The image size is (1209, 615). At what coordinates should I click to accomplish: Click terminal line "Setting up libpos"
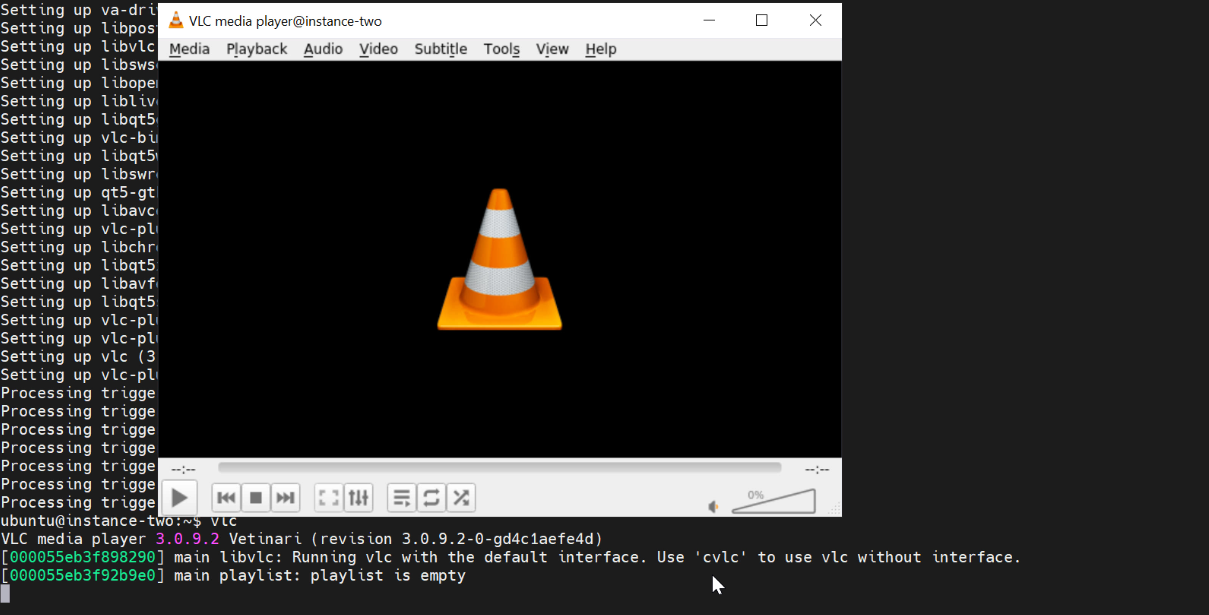click(x=79, y=28)
